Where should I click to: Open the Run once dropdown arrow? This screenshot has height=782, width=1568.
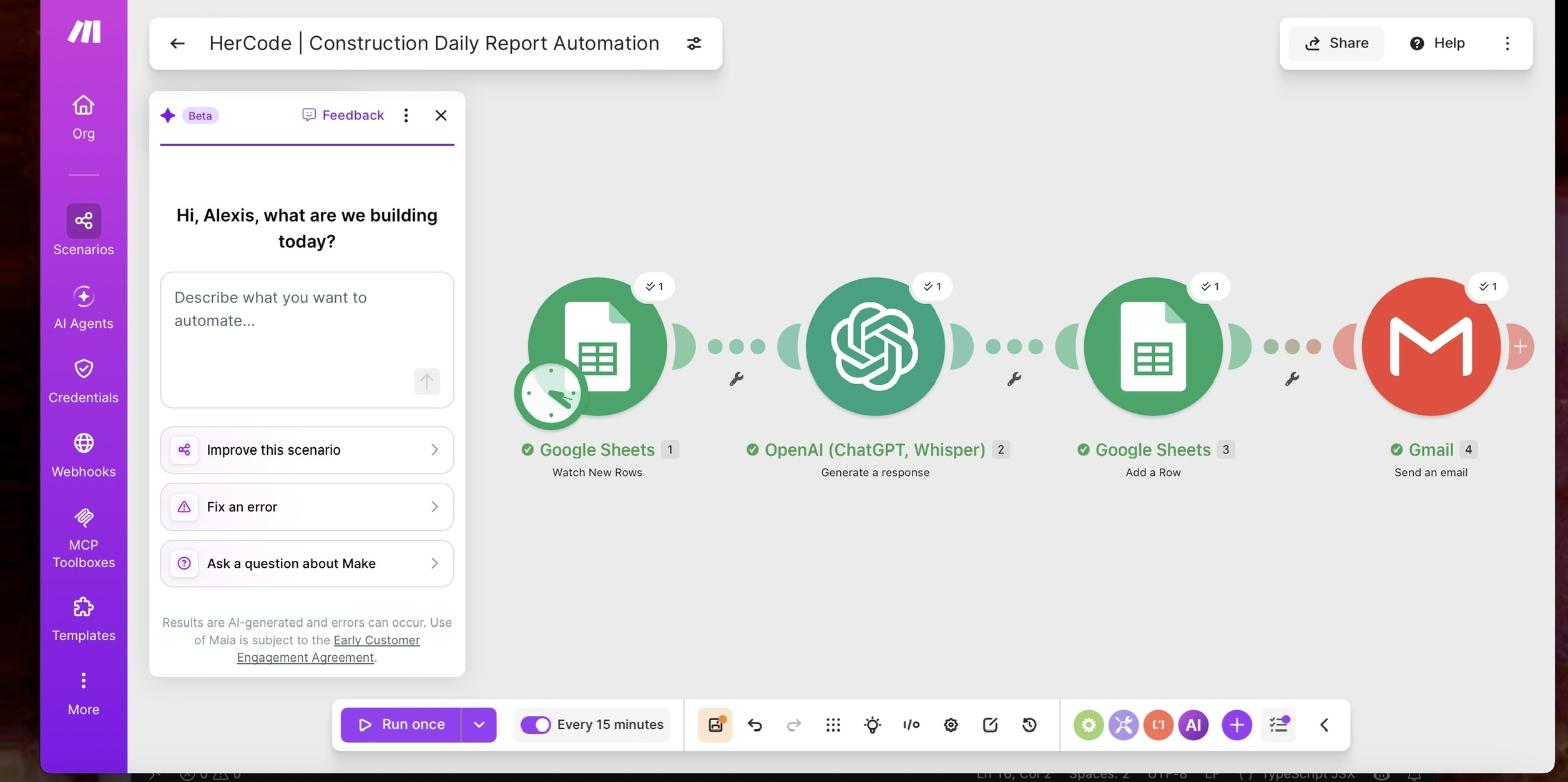(479, 725)
